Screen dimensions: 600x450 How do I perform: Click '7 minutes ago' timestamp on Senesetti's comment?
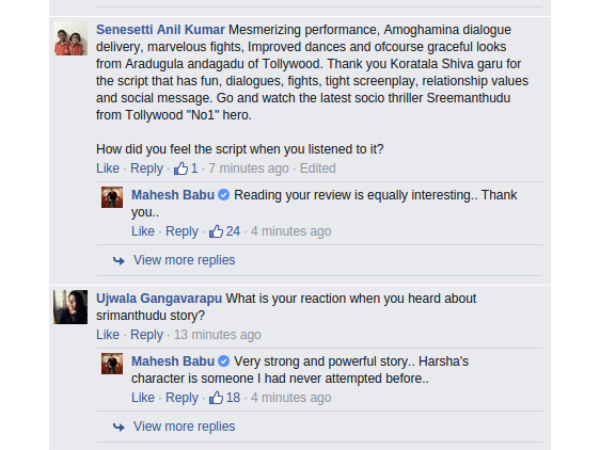(x=248, y=168)
